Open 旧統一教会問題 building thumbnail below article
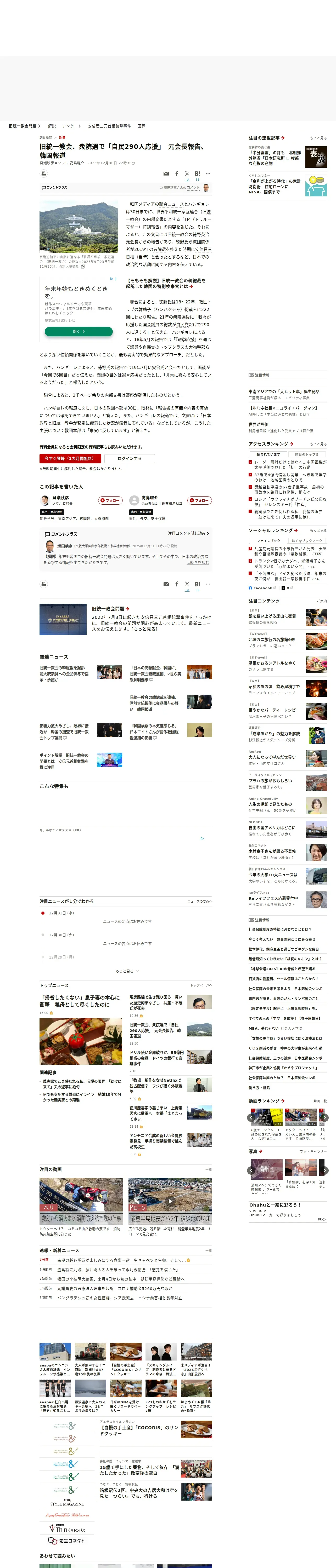336x1568 pixels. [x=63, y=619]
